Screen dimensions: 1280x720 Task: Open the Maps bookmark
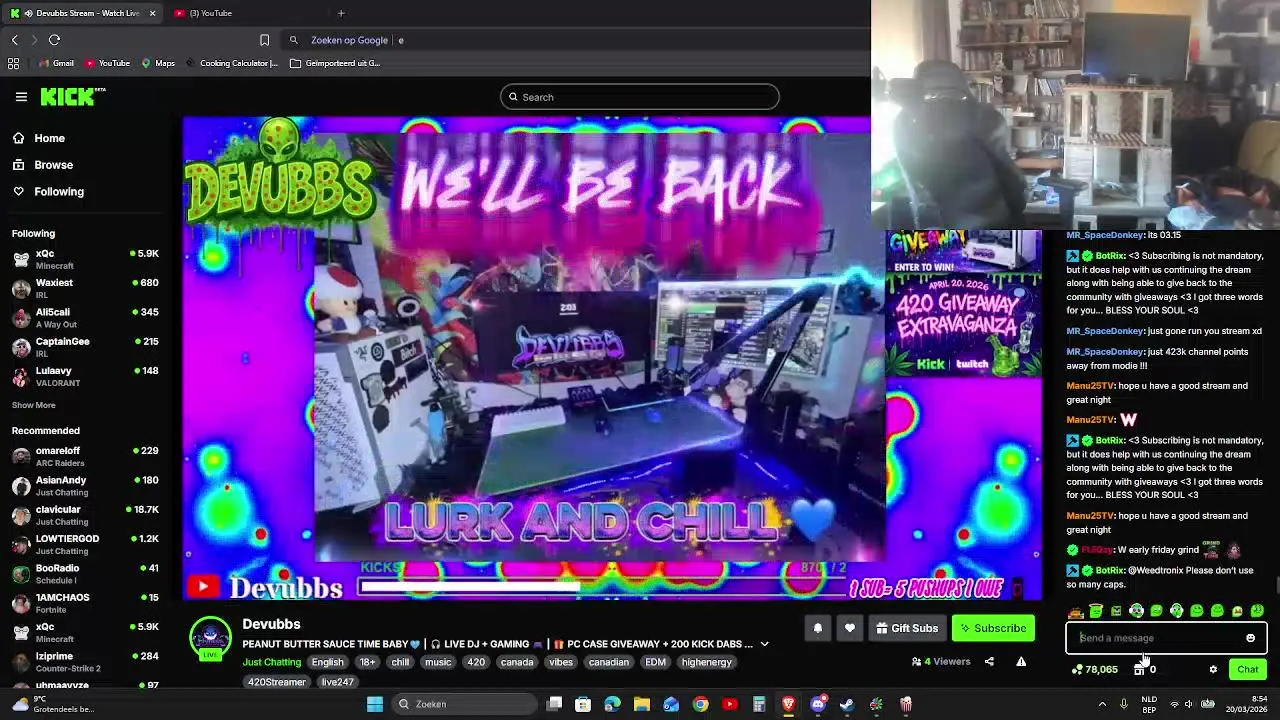pos(158,63)
